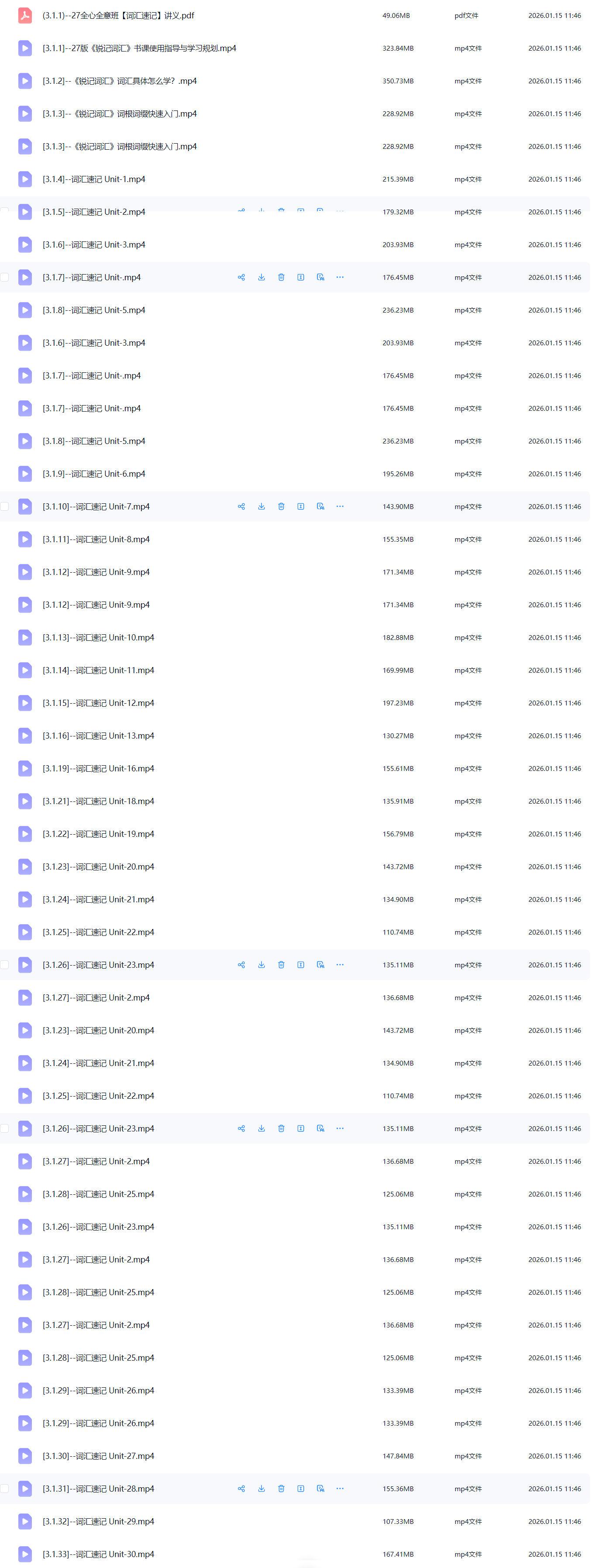Image resolution: width=595 pixels, height=1568 pixels.
Task: Click the video icon of Unit-30.mp4
Action: coord(25,1554)
